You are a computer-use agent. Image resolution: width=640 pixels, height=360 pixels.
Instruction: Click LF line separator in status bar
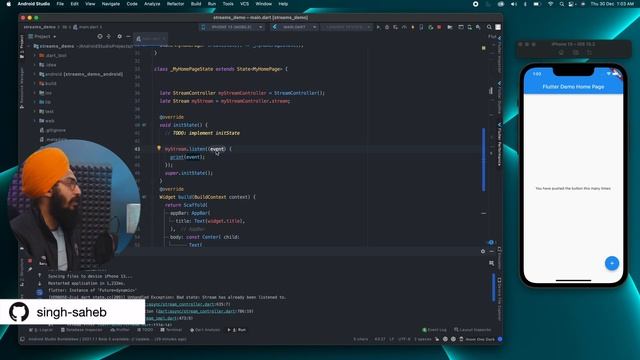[392, 339]
